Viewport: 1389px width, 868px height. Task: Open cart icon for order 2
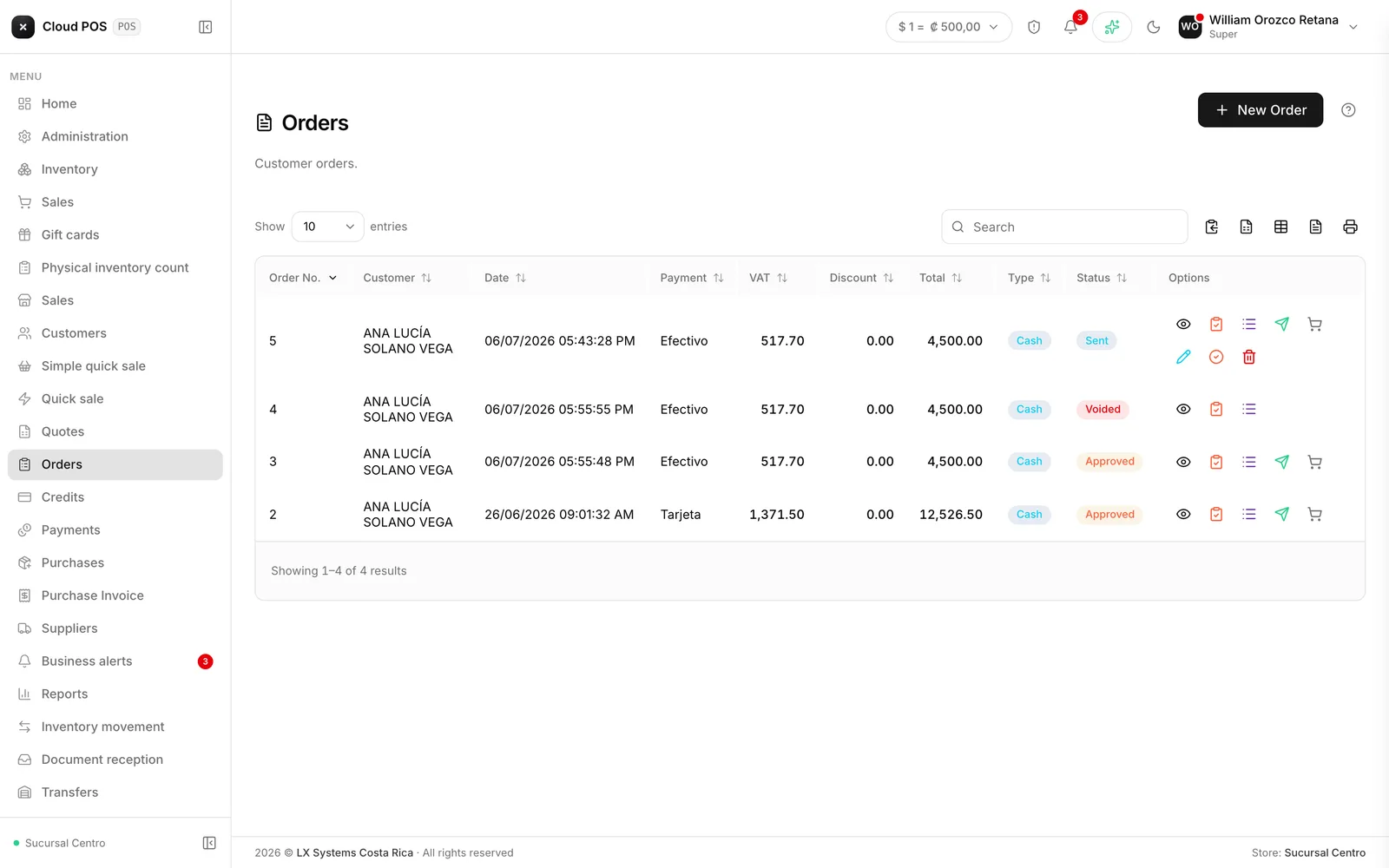pyautogui.click(x=1315, y=515)
